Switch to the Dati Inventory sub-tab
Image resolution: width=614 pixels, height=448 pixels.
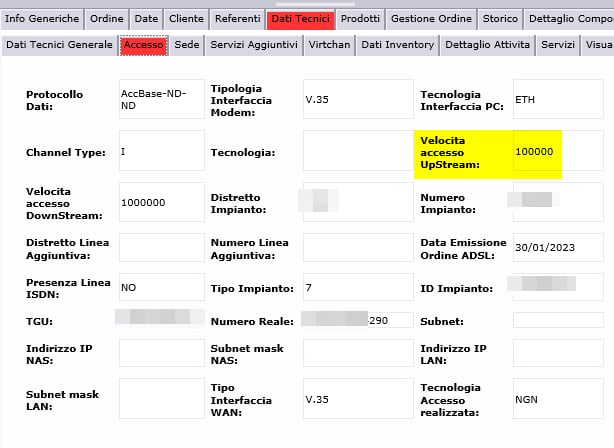397,45
